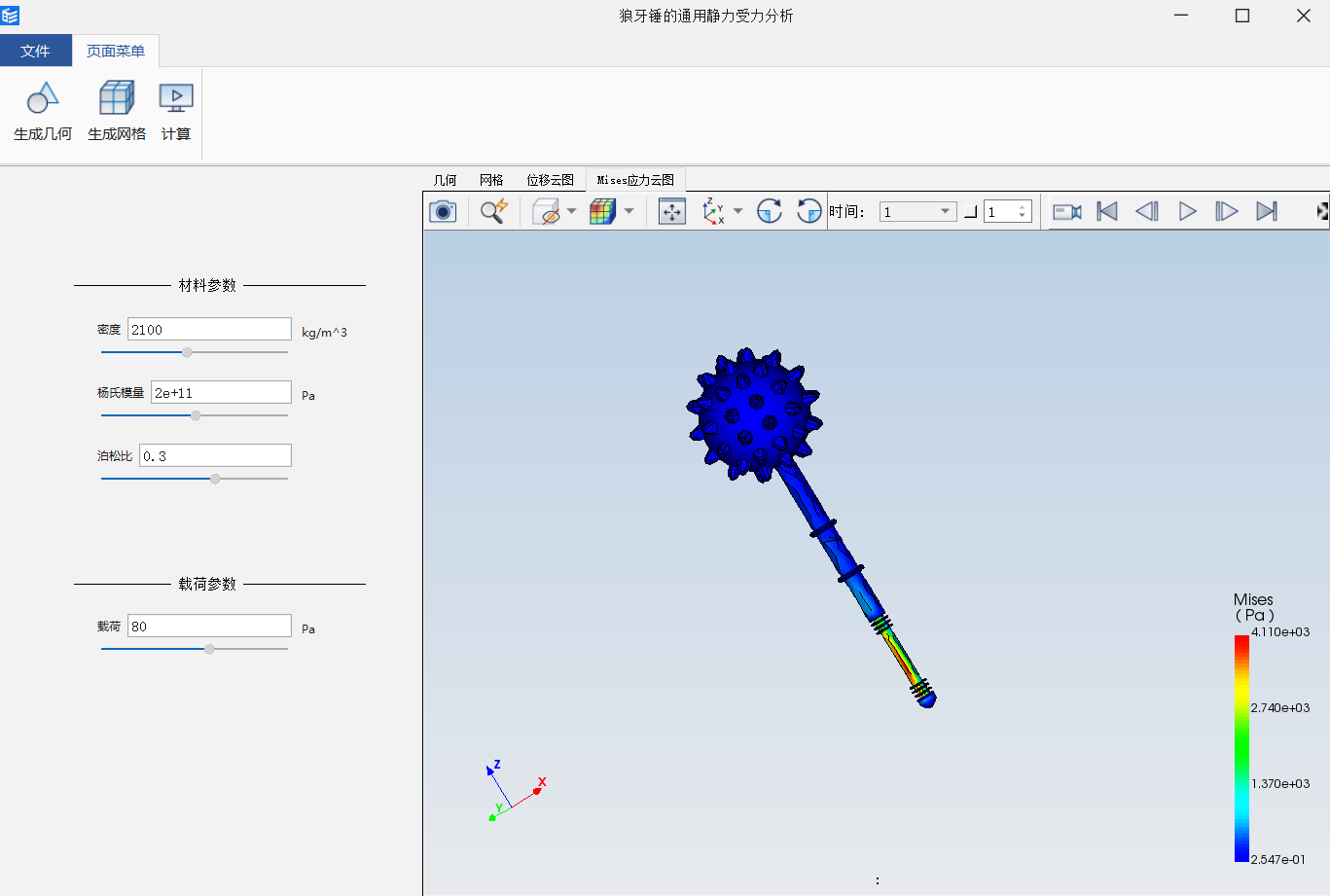The height and width of the screenshot is (896, 1330).
Task: Maximize the application window
Action: (1242, 16)
